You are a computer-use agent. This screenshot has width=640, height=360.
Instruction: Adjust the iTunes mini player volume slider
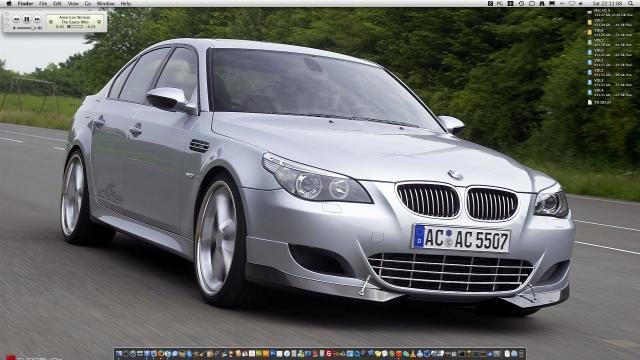click(x=27, y=28)
